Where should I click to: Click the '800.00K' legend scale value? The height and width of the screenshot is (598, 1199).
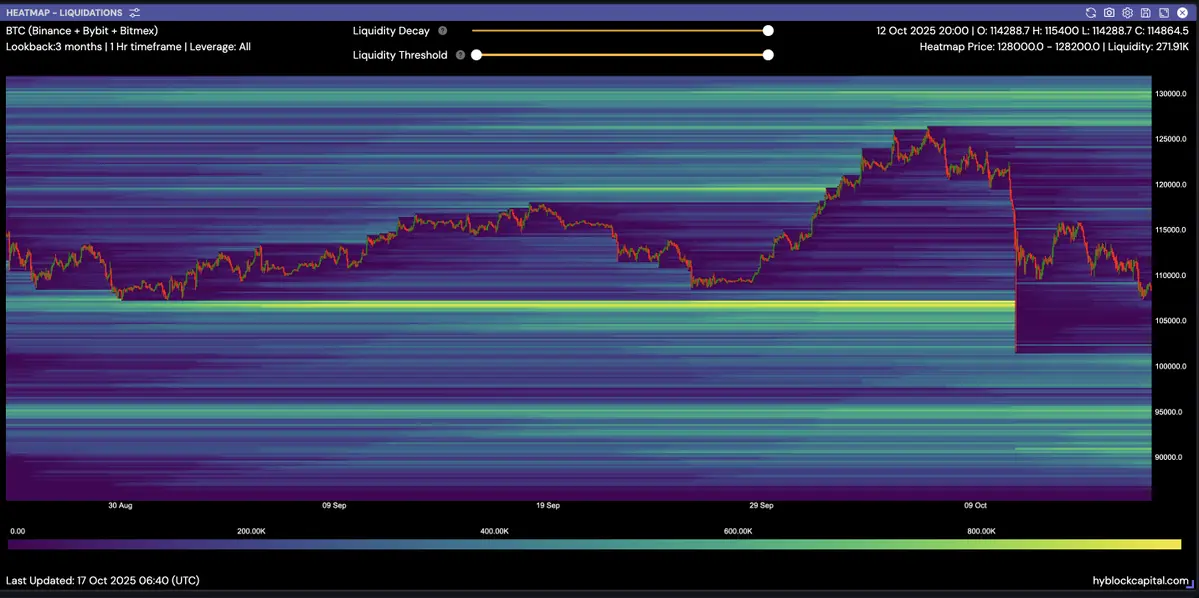(981, 531)
